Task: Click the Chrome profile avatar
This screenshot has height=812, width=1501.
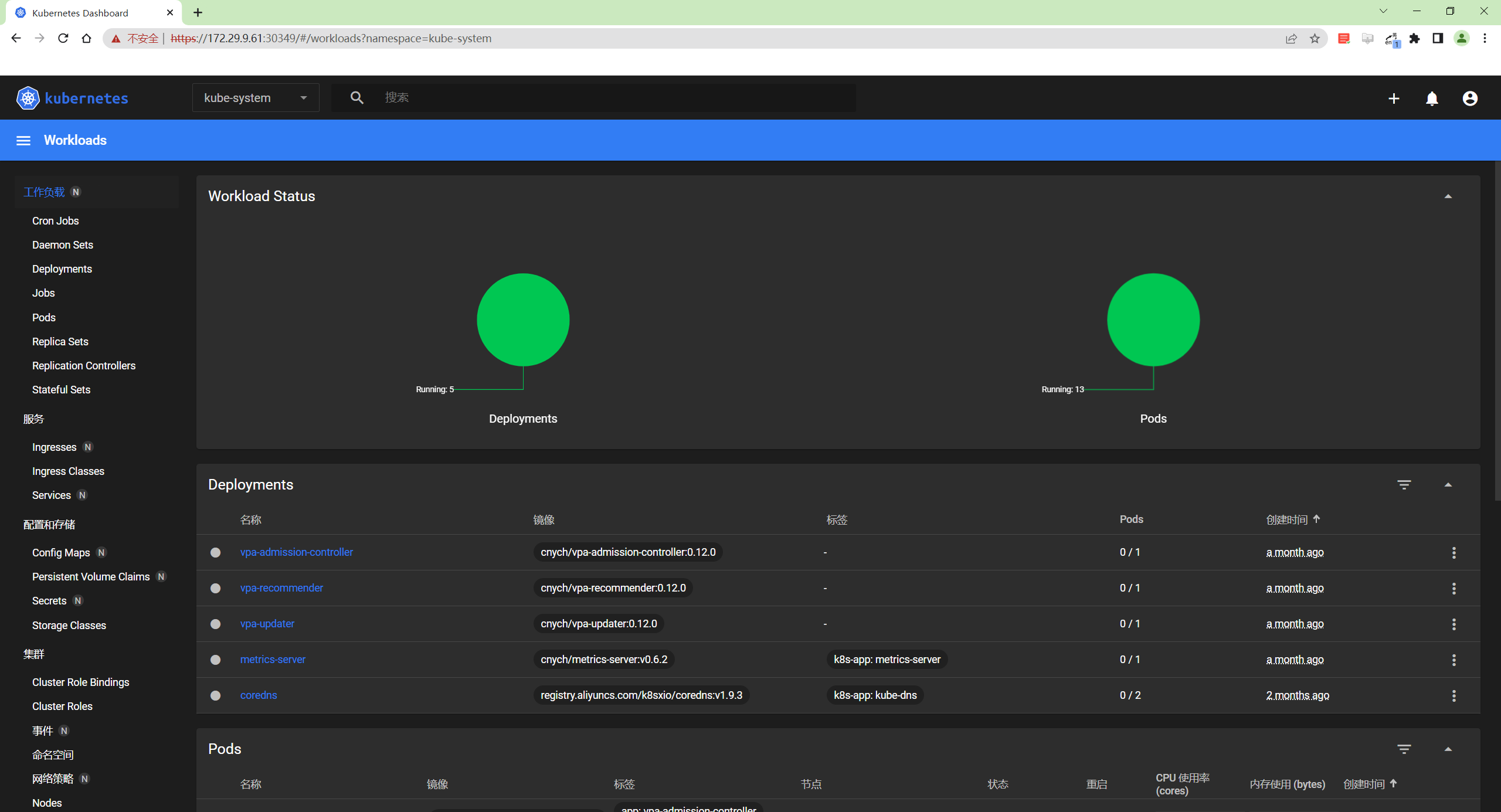Action: pyautogui.click(x=1462, y=39)
